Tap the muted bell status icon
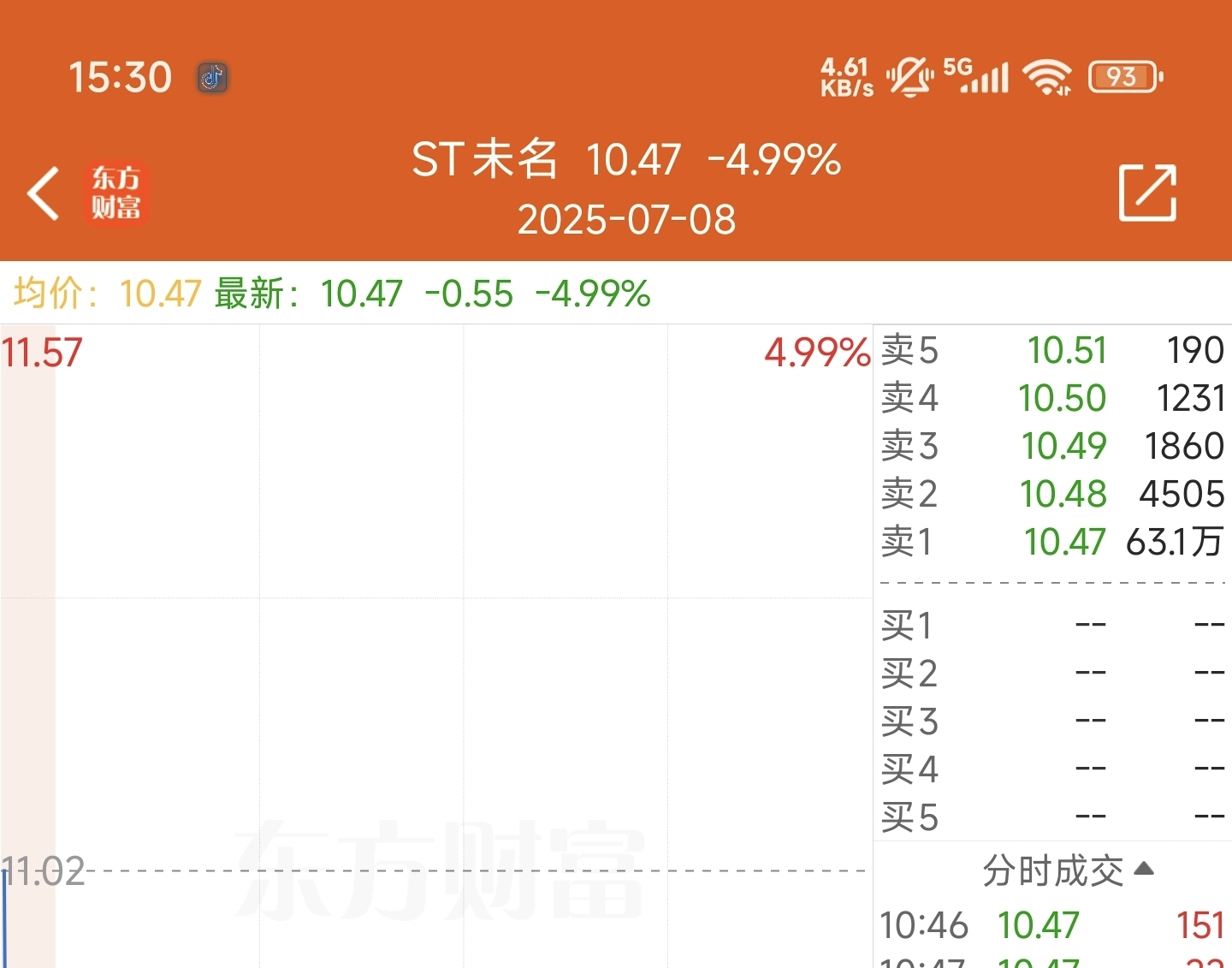 910,77
